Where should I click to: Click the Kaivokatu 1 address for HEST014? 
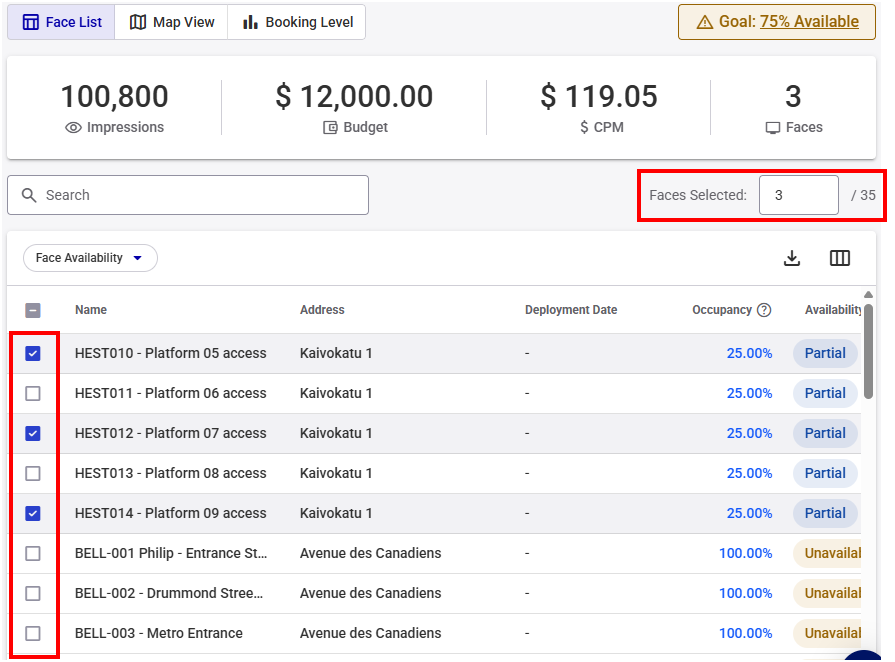point(336,513)
